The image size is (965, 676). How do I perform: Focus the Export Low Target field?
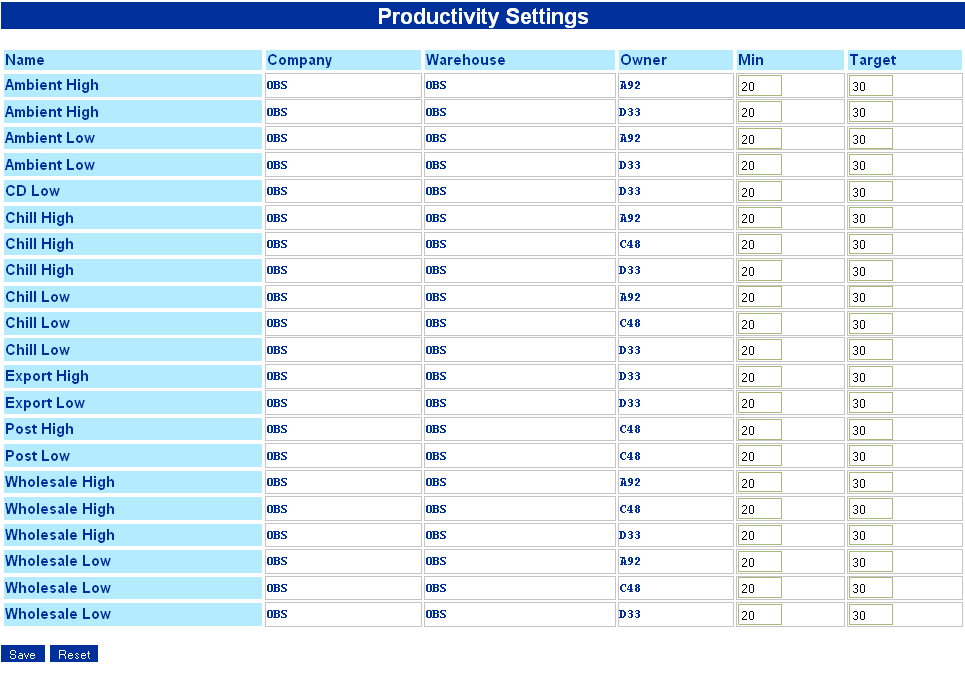[x=871, y=403]
